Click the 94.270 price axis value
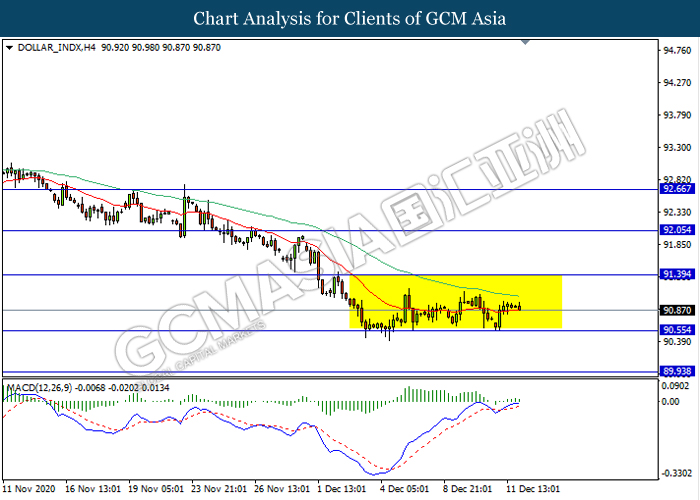The width and height of the screenshot is (700, 500). point(677,83)
